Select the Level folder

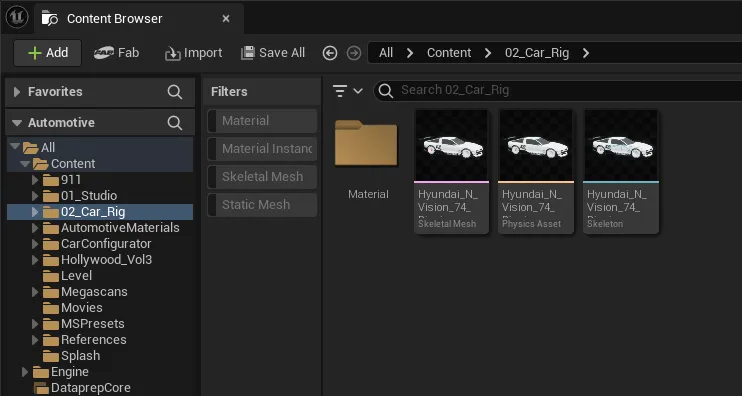point(100,276)
